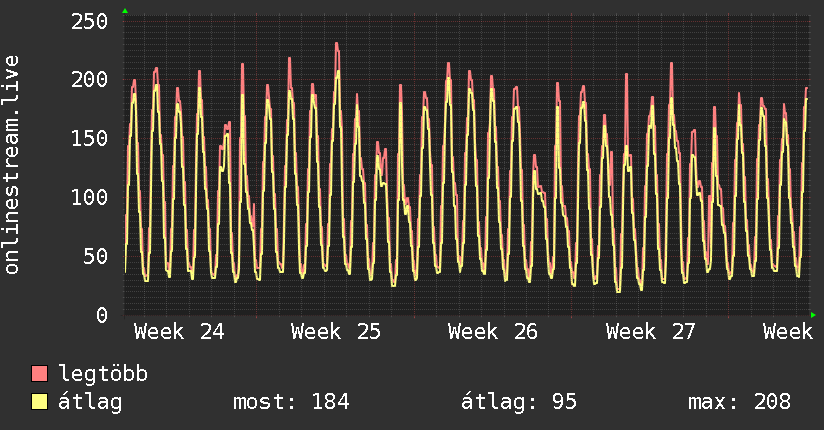Image resolution: width=824 pixels, height=430 pixels.
Task: Click the legtöbb legend label
Action: pyautogui.click(x=103, y=374)
